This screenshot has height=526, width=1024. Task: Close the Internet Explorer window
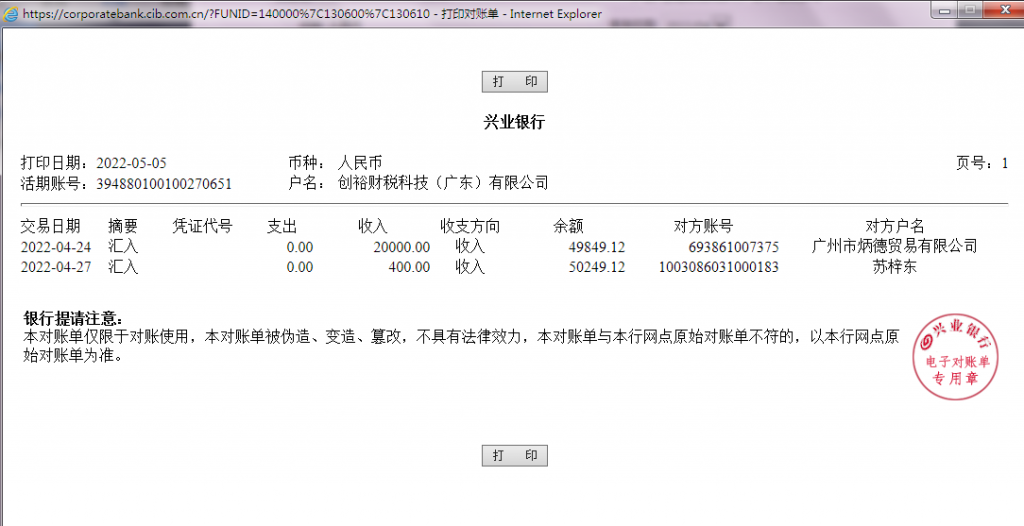coord(1002,10)
